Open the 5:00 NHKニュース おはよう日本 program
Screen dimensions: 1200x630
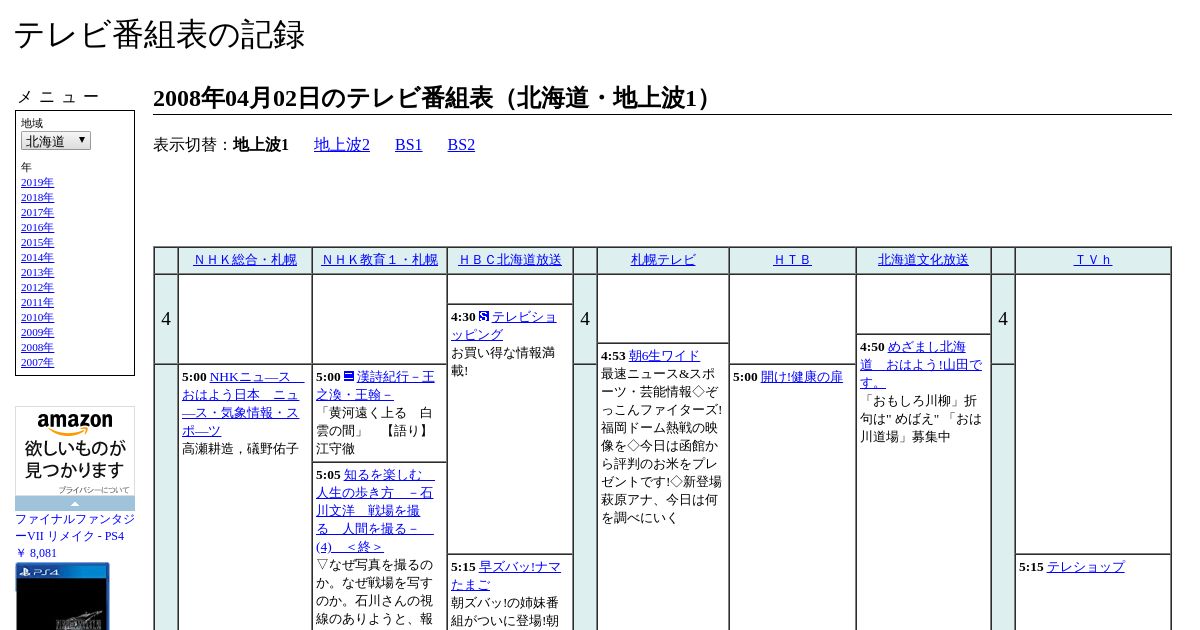241,404
